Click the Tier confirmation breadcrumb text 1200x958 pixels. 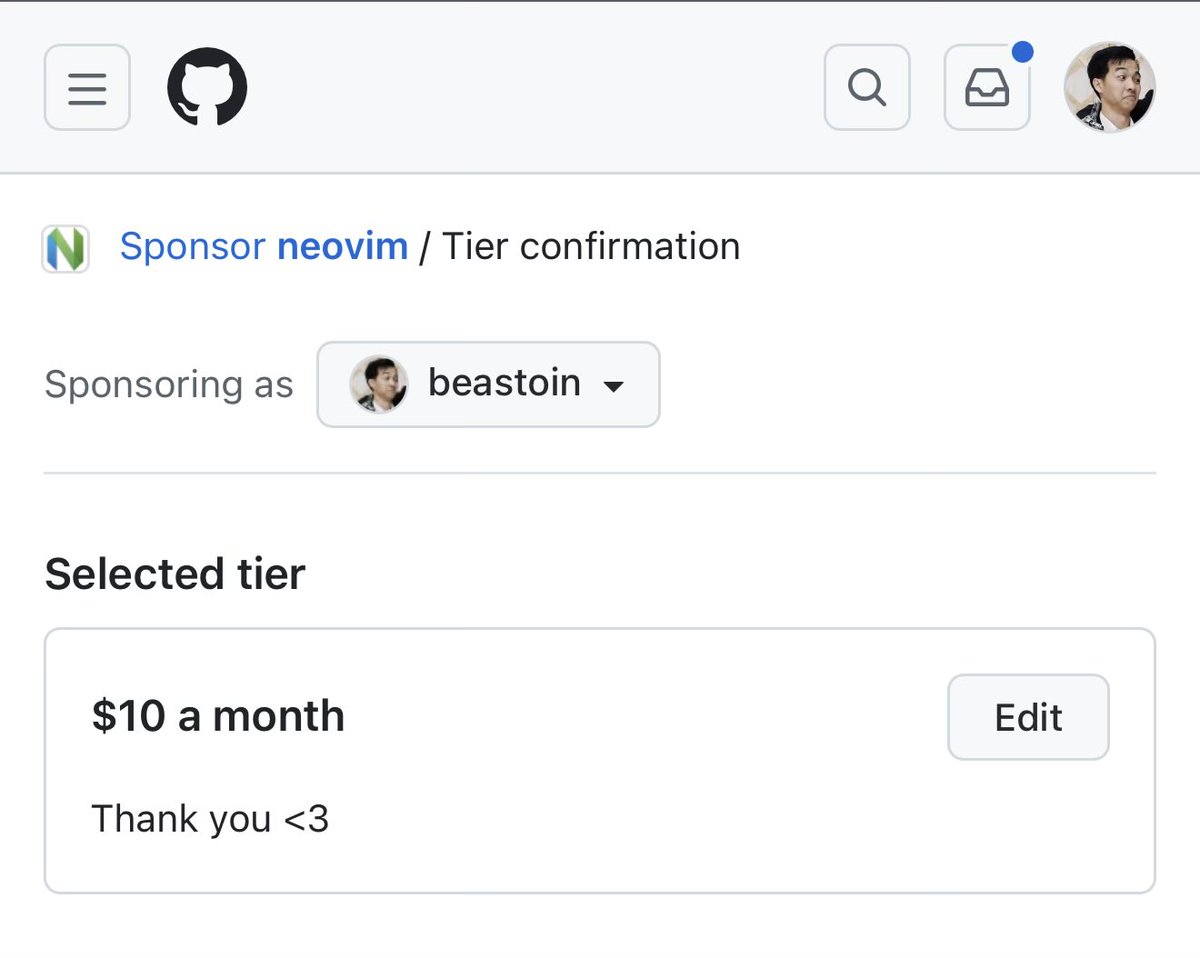click(x=590, y=246)
